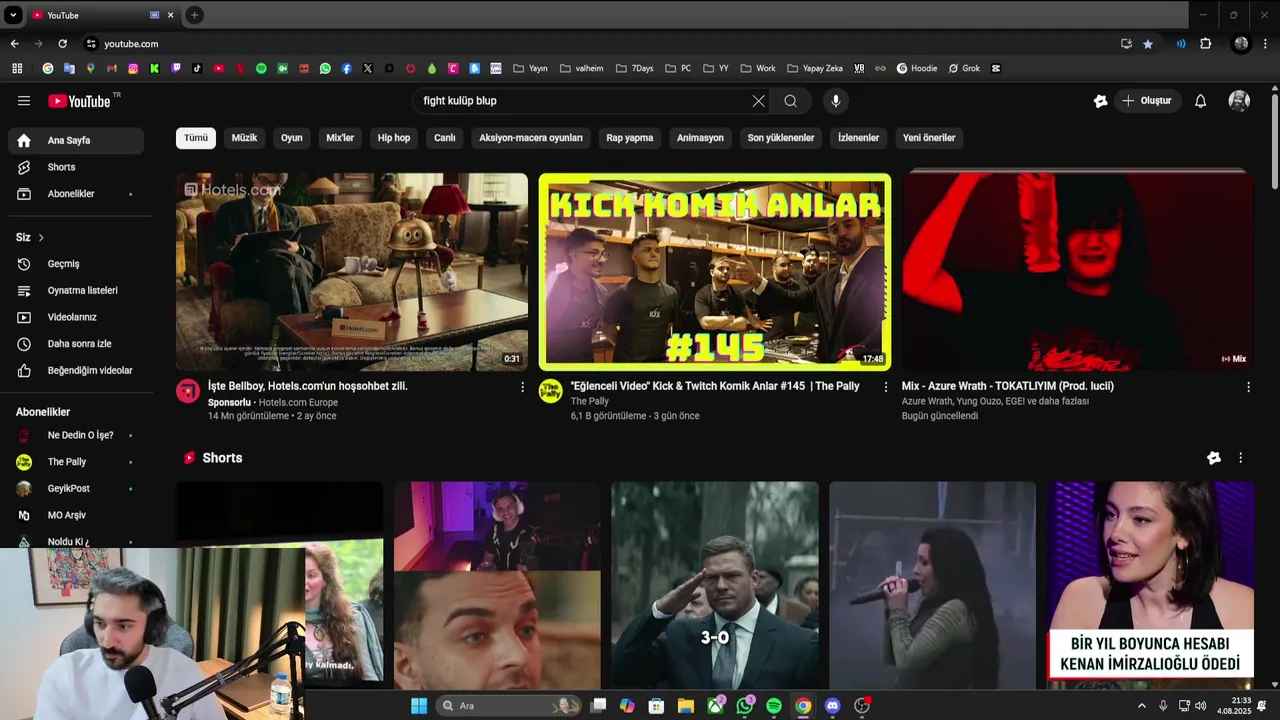This screenshot has height=720, width=1280.
Task: Open the Oluştur create button
Action: (1148, 101)
